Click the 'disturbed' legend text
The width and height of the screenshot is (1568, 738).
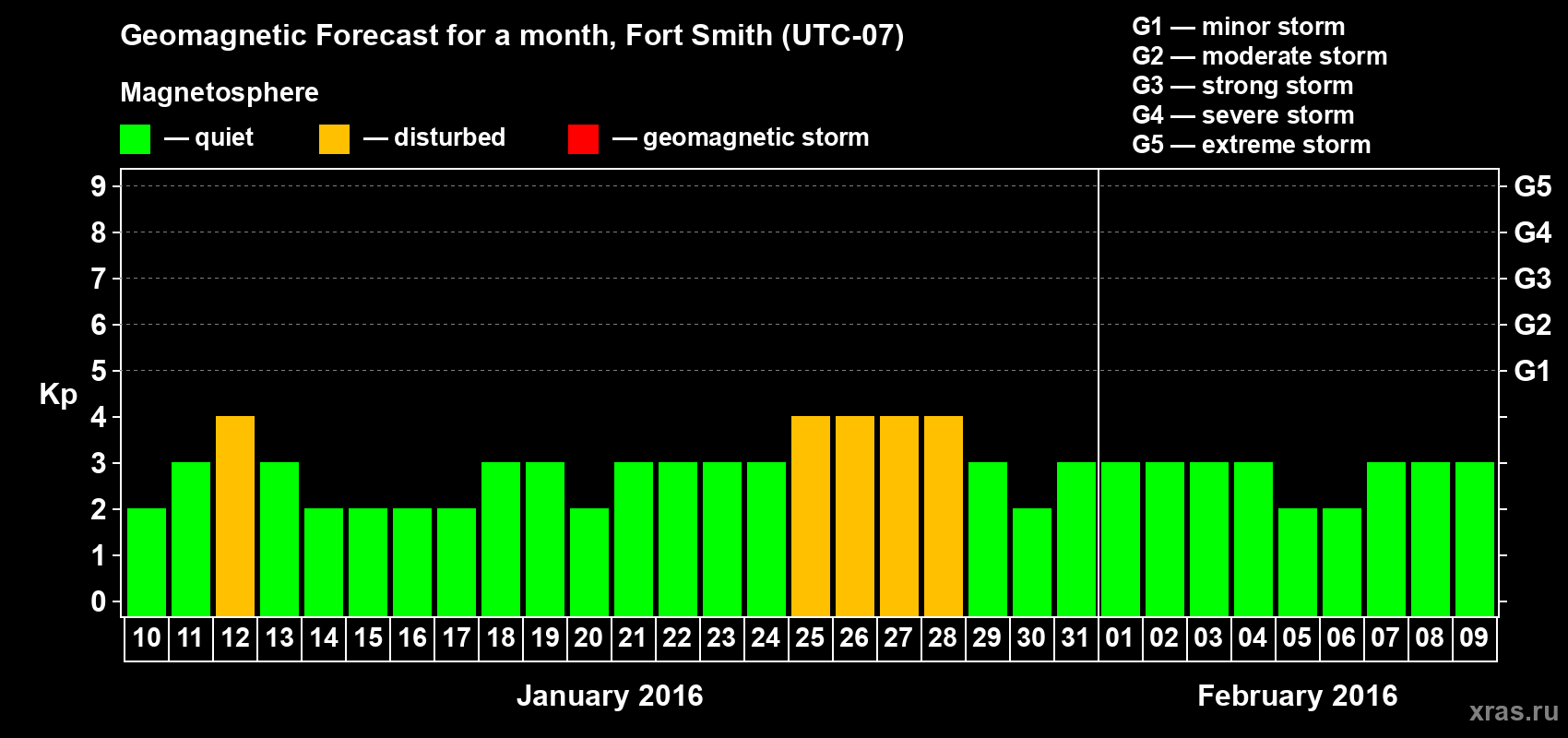coord(449,137)
